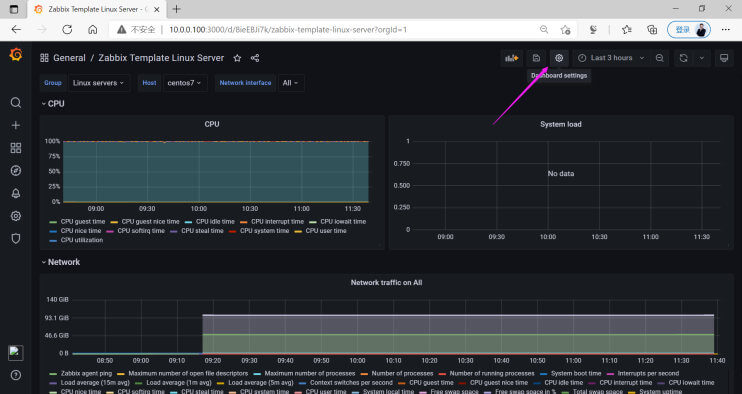
Task: Open the System load panel title menu
Action: pyautogui.click(x=561, y=124)
